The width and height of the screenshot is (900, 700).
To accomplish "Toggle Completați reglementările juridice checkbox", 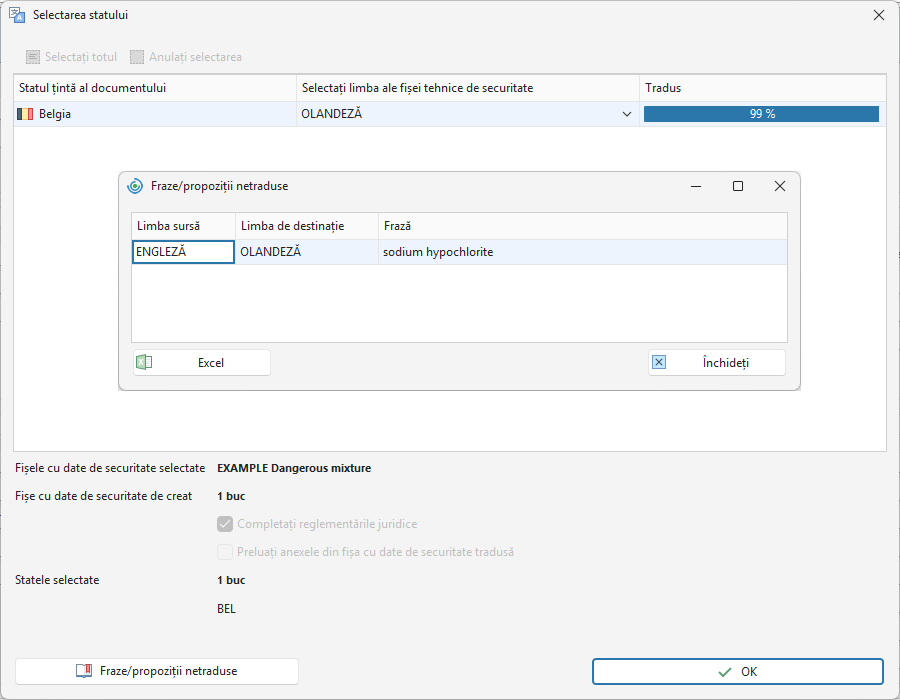I will (225, 524).
